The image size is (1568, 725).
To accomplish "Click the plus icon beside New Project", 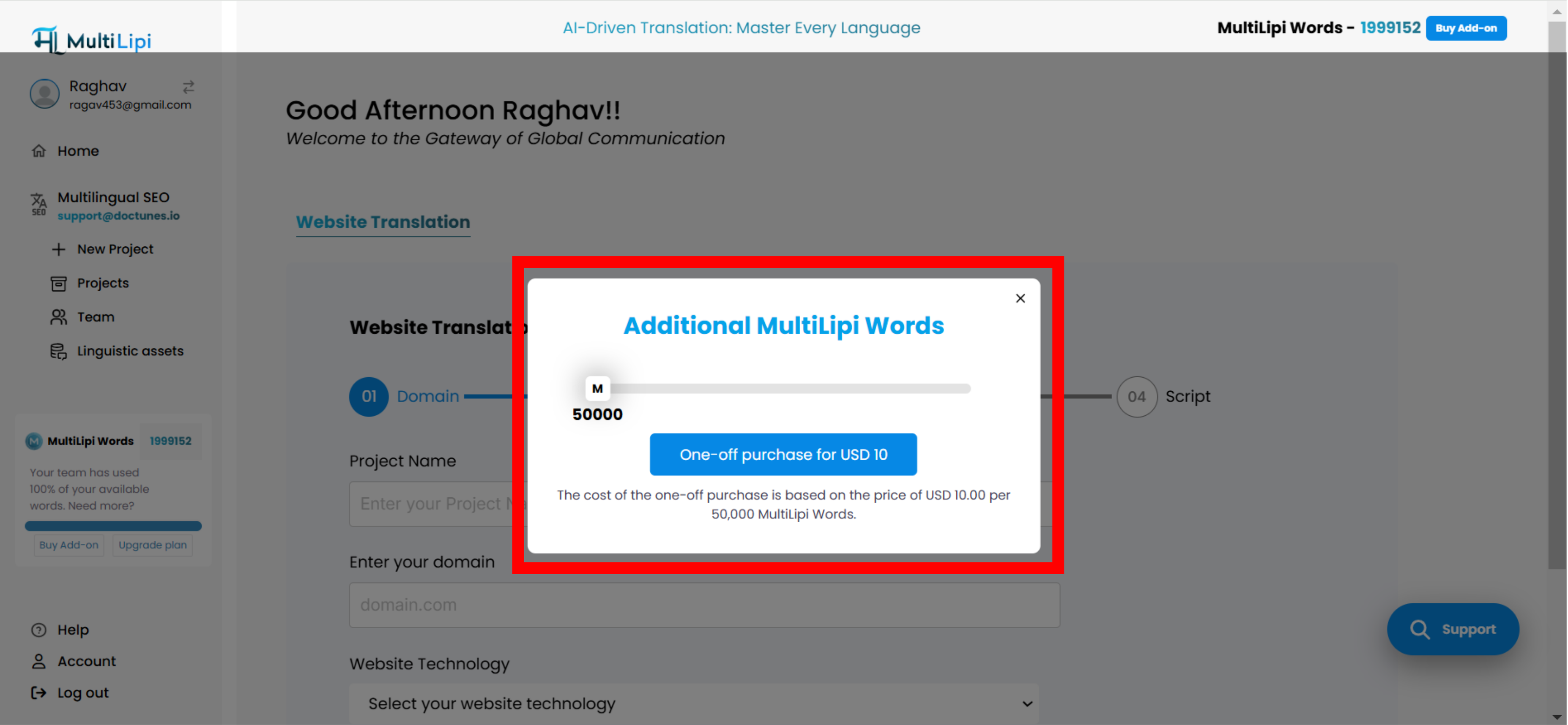I will [58, 249].
